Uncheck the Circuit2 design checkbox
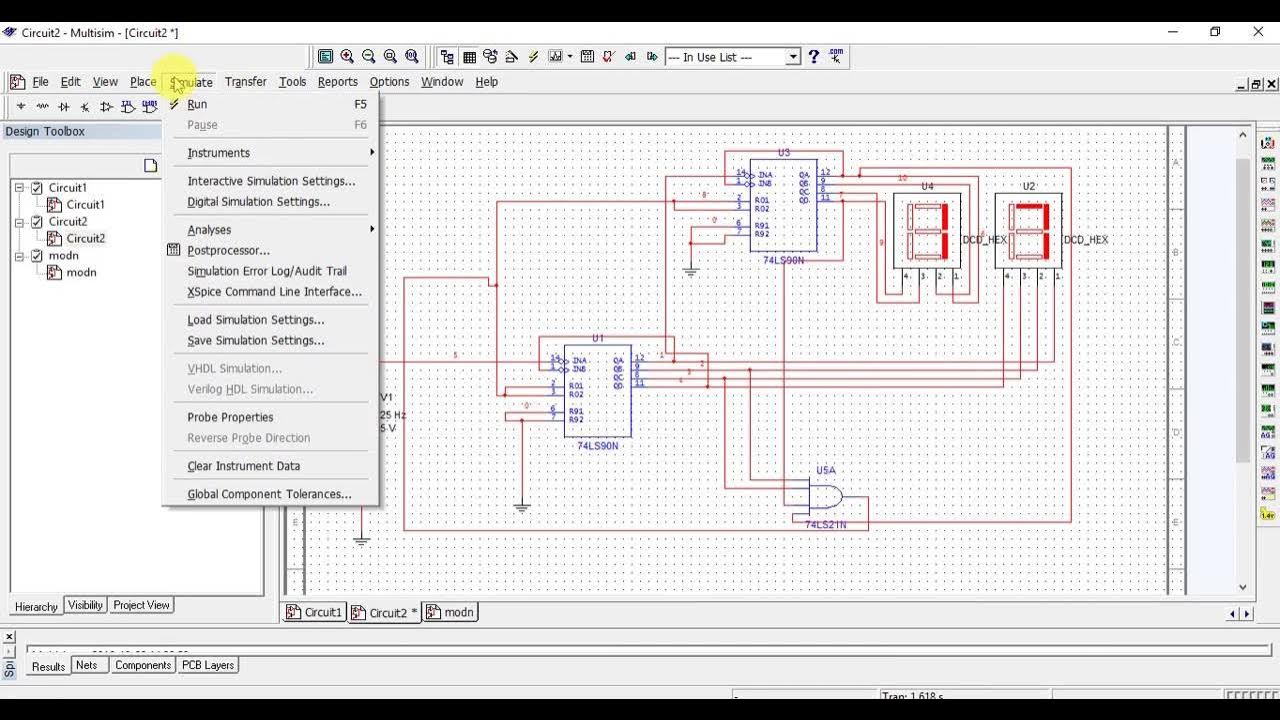The image size is (1280, 720). point(37,222)
